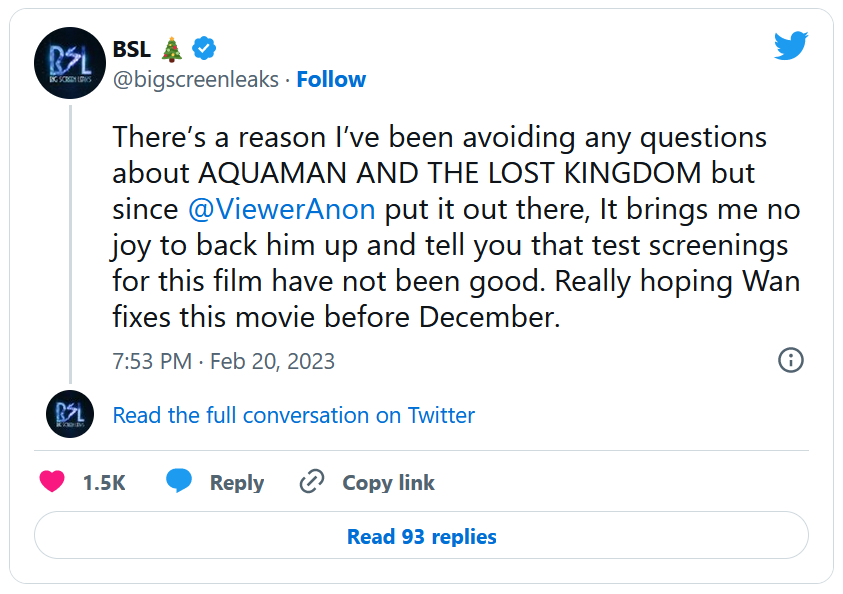Click the reply speech bubble icon
This screenshot has height=594, width=843.
(x=179, y=482)
